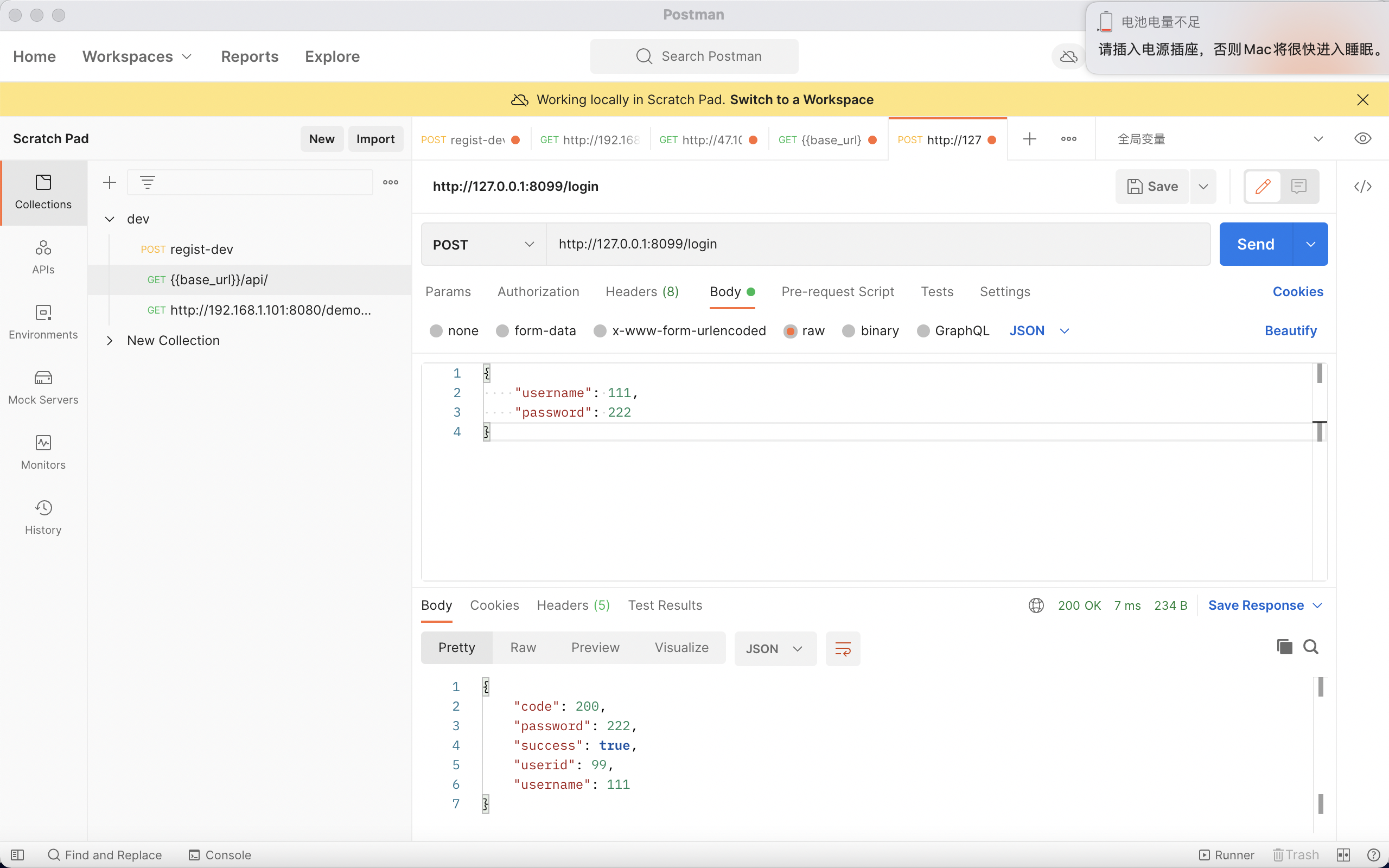Click the plus icon to create collection
This screenshot has height=868, width=1389.
click(x=109, y=183)
